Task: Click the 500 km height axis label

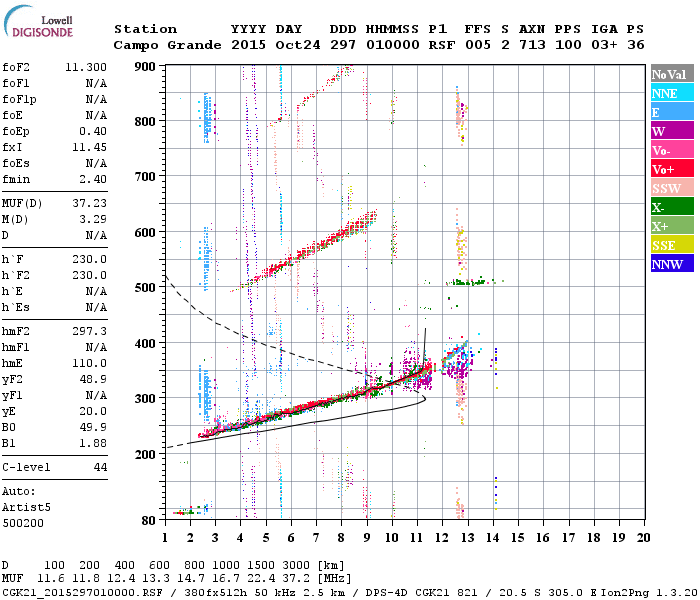Action: (x=145, y=287)
